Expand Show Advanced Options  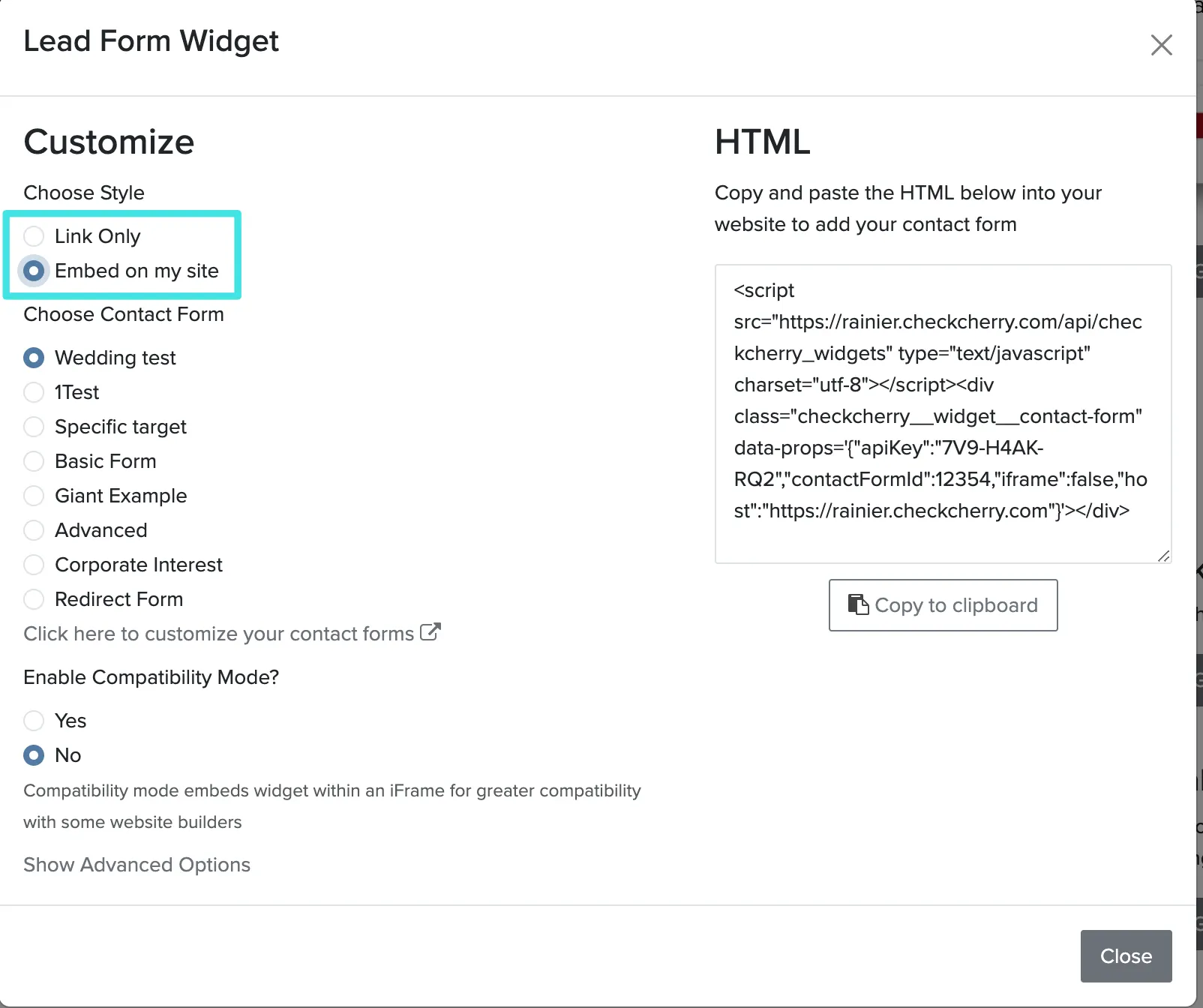[136, 865]
